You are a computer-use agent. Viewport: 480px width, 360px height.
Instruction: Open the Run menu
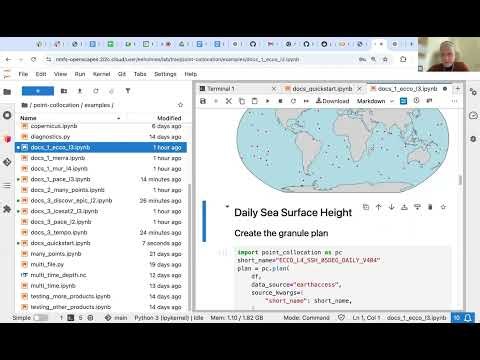coord(80,74)
